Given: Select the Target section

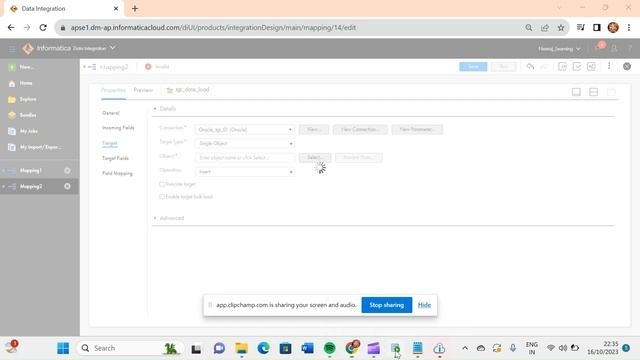Looking at the screenshot, I should [x=110, y=143].
